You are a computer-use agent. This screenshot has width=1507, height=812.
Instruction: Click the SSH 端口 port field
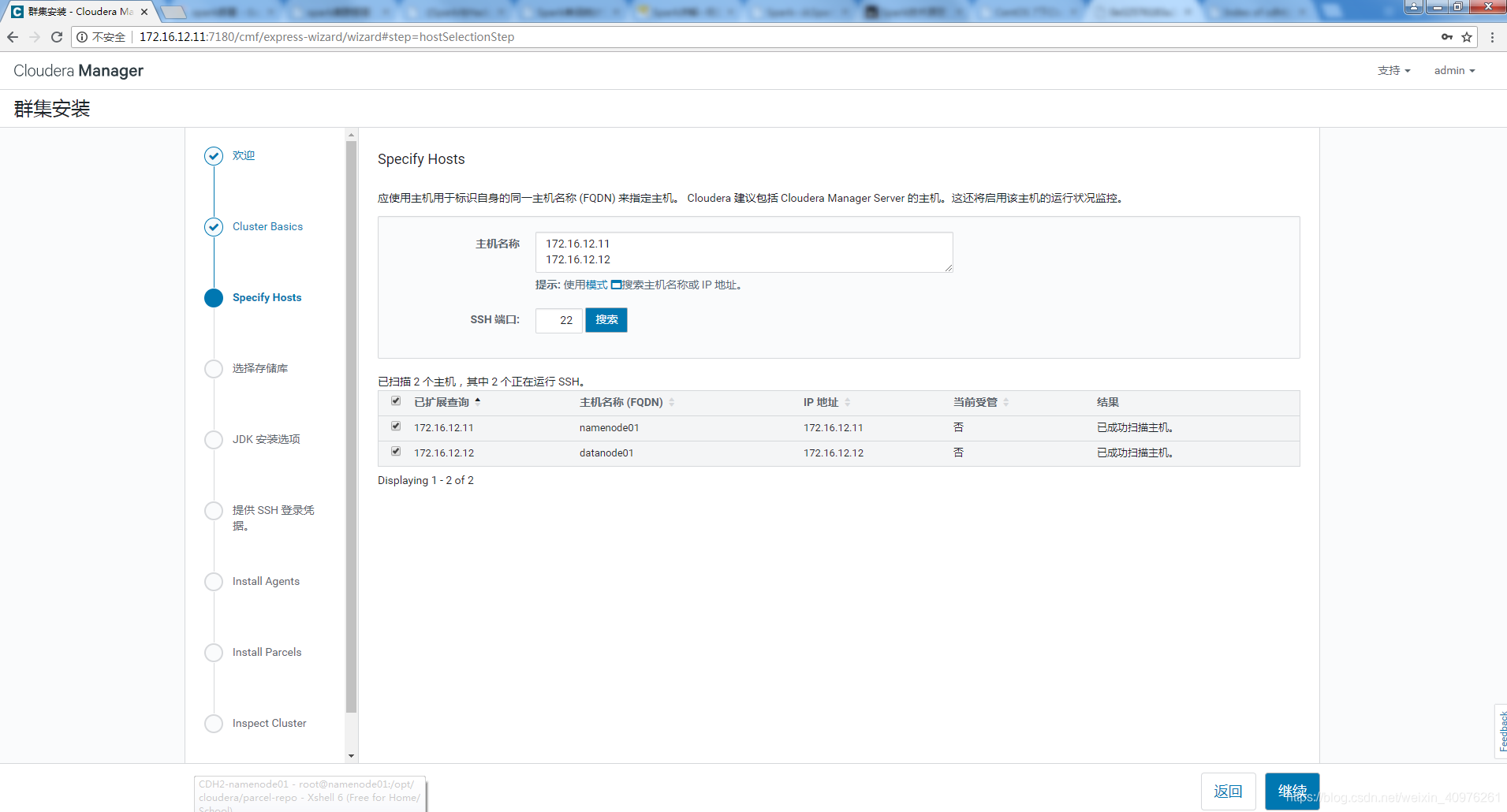(x=558, y=320)
